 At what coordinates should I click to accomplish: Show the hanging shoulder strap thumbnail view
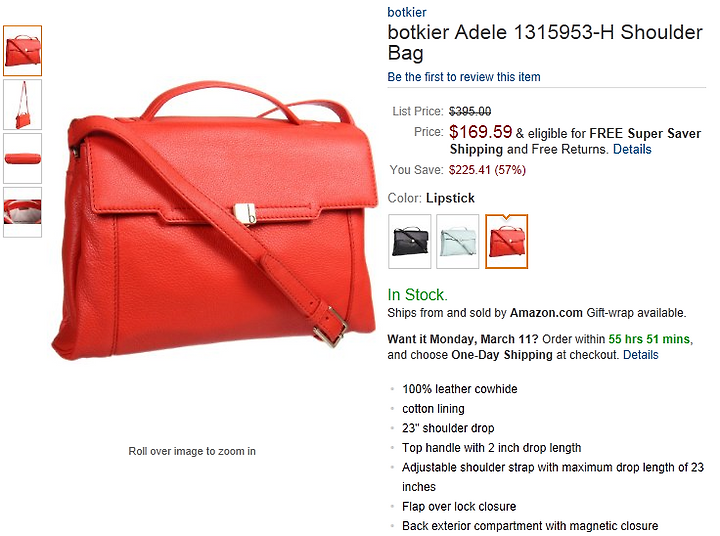pos(22,104)
